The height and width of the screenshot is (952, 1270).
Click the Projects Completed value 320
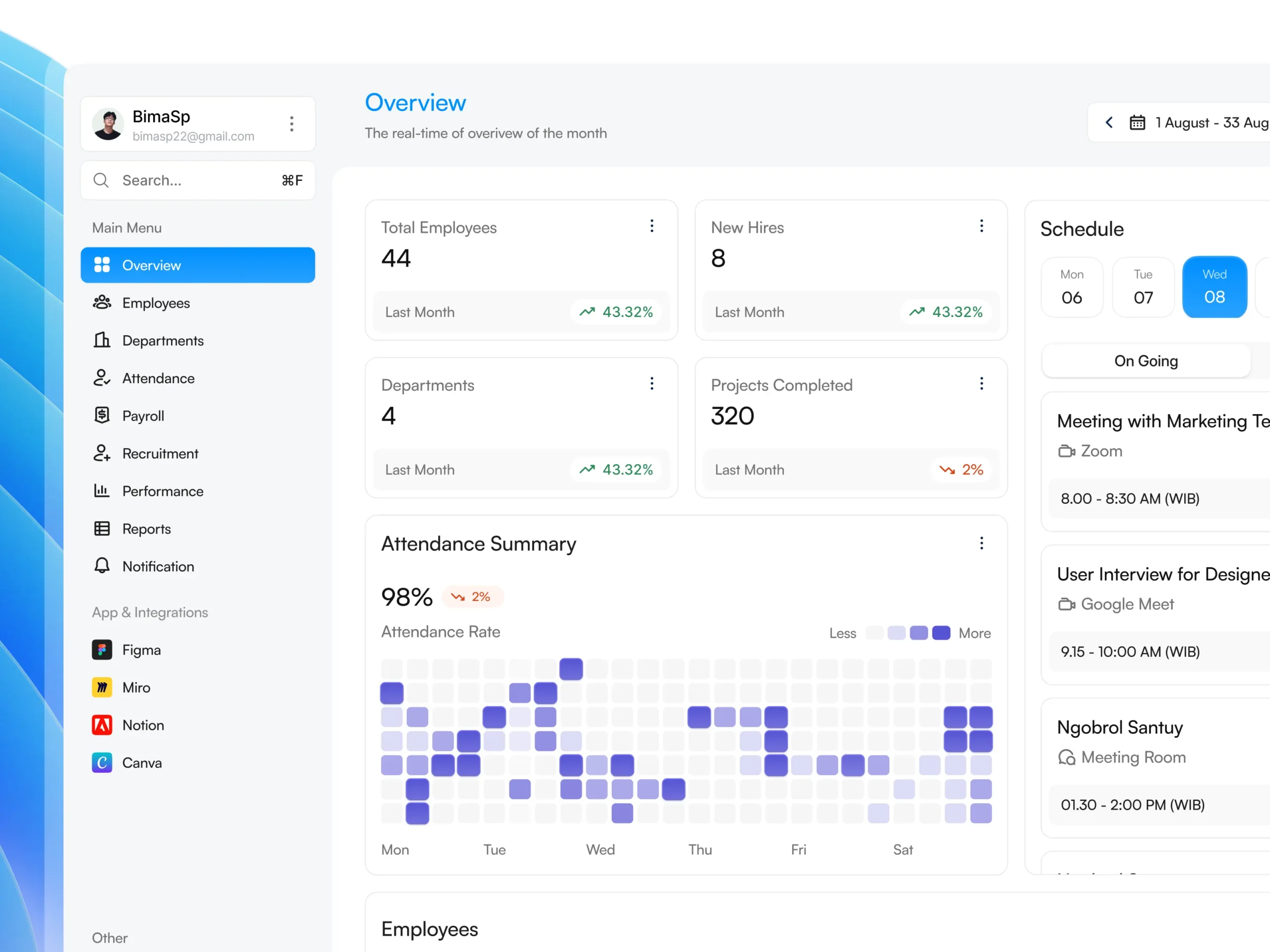click(x=733, y=416)
